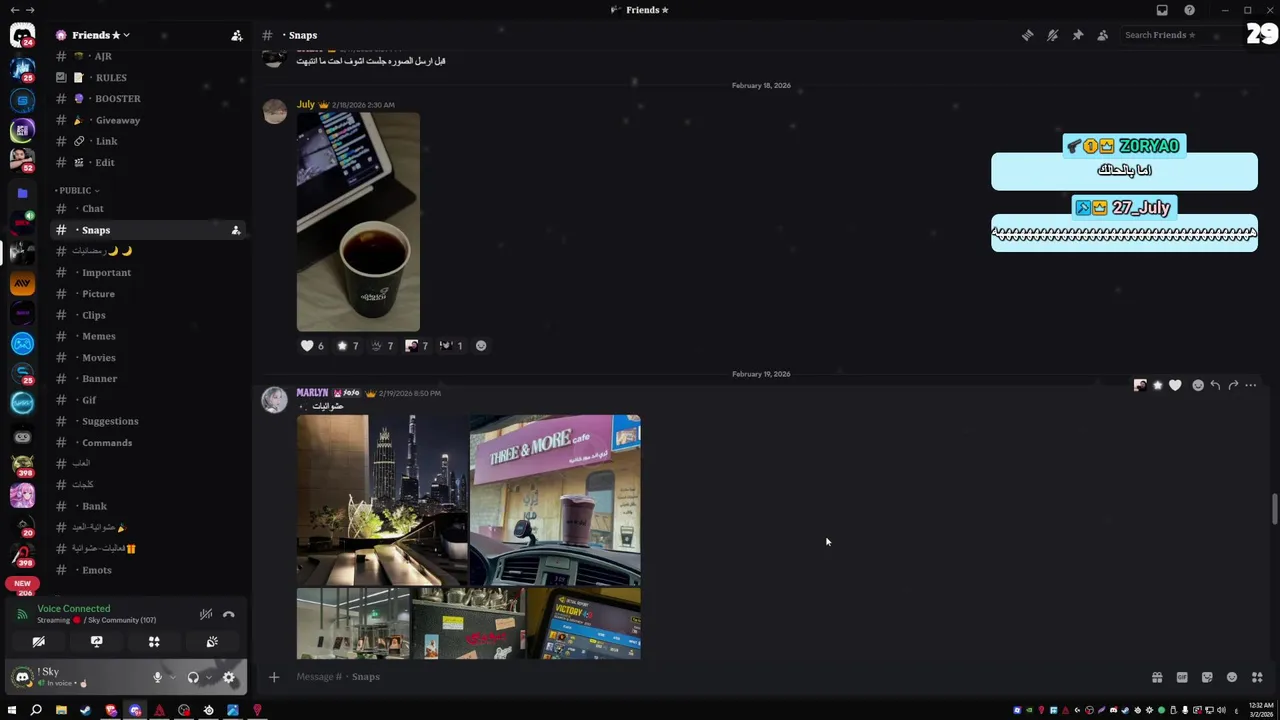Add heart super reaction from message hover toolbar

1175,385
